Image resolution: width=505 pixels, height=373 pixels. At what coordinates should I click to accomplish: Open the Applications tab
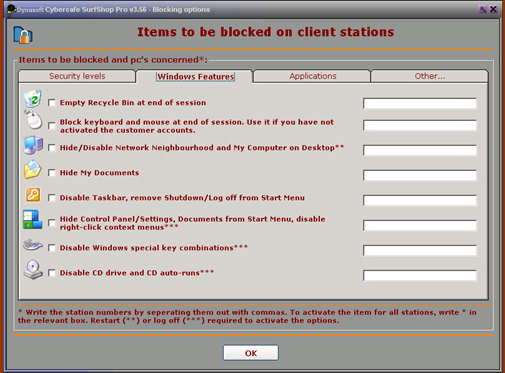click(x=312, y=76)
